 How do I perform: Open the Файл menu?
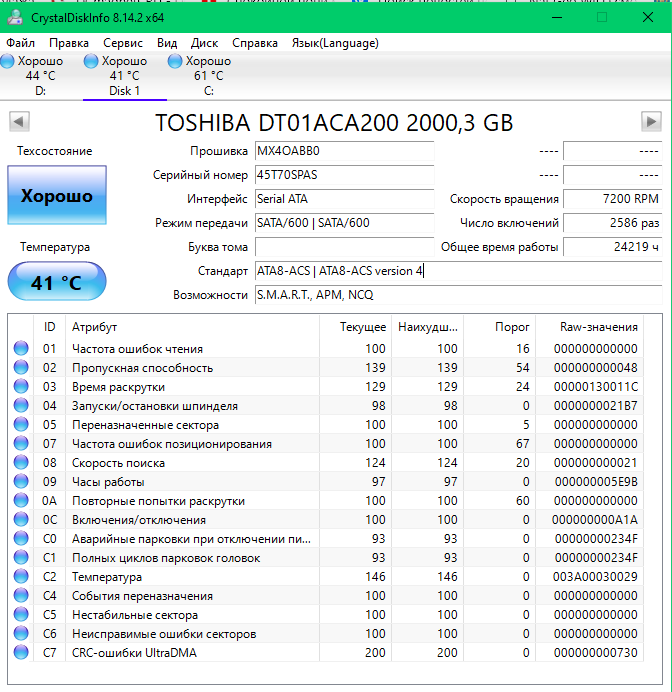20,43
